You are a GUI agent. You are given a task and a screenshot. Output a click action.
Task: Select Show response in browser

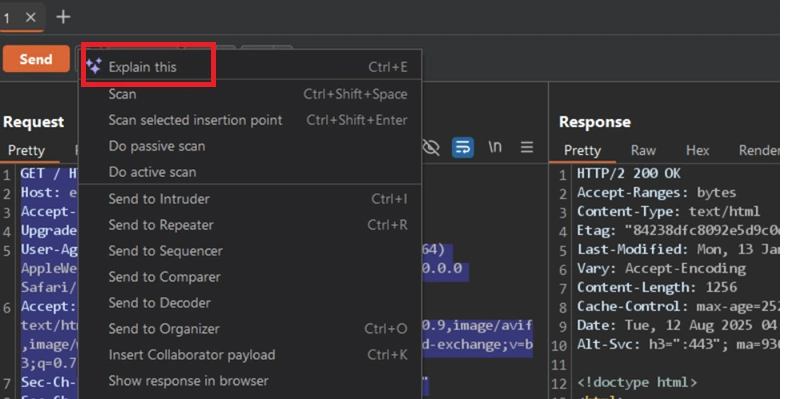pyautogui.click(x=250, y=381)
